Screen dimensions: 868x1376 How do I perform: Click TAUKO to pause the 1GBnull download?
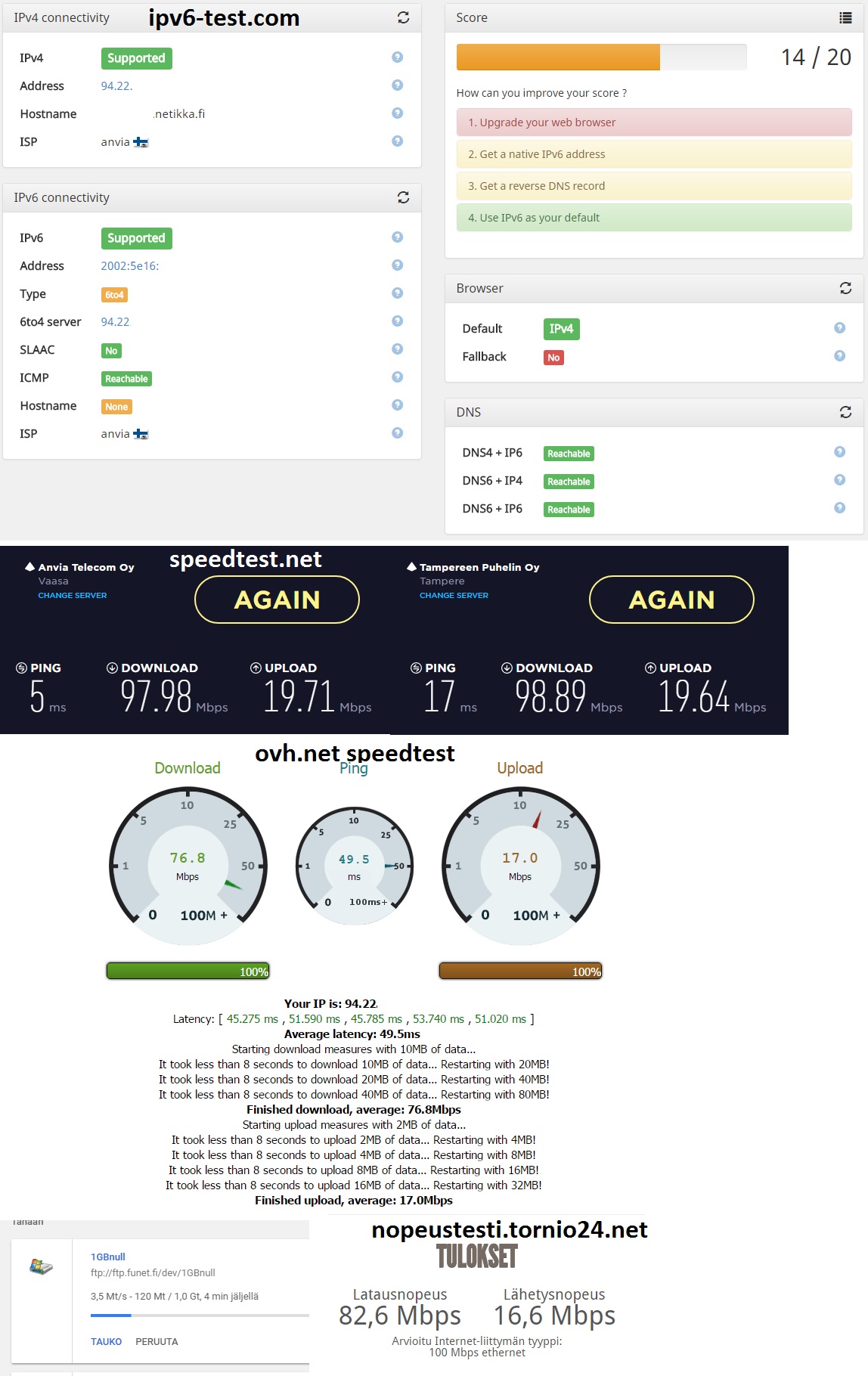pos(106,1341)
